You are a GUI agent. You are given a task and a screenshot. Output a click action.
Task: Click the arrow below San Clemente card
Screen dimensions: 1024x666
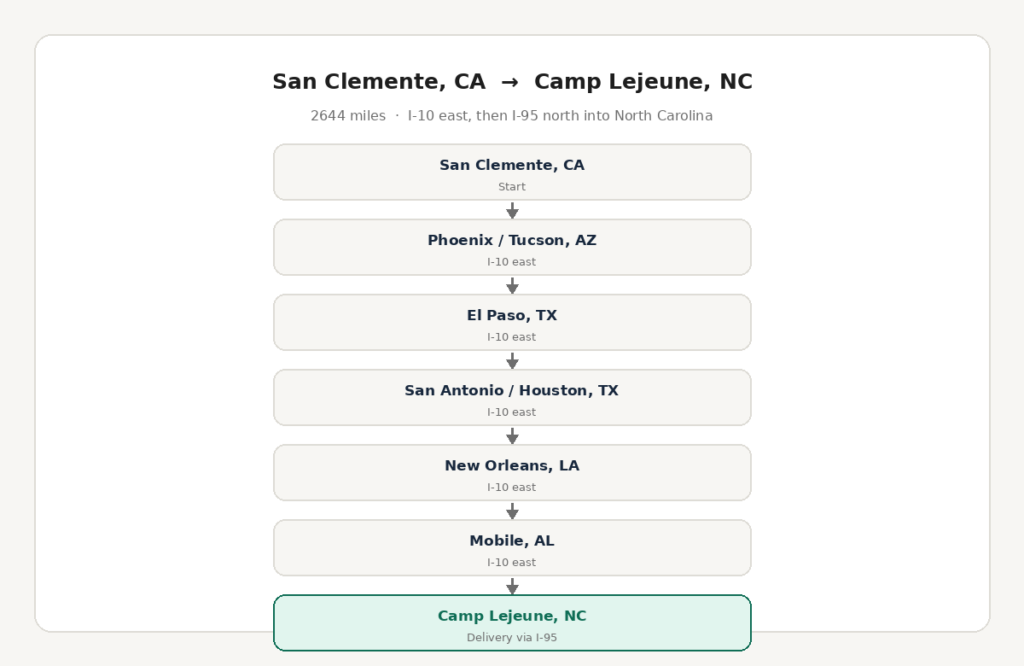click(x=512, y=210)
